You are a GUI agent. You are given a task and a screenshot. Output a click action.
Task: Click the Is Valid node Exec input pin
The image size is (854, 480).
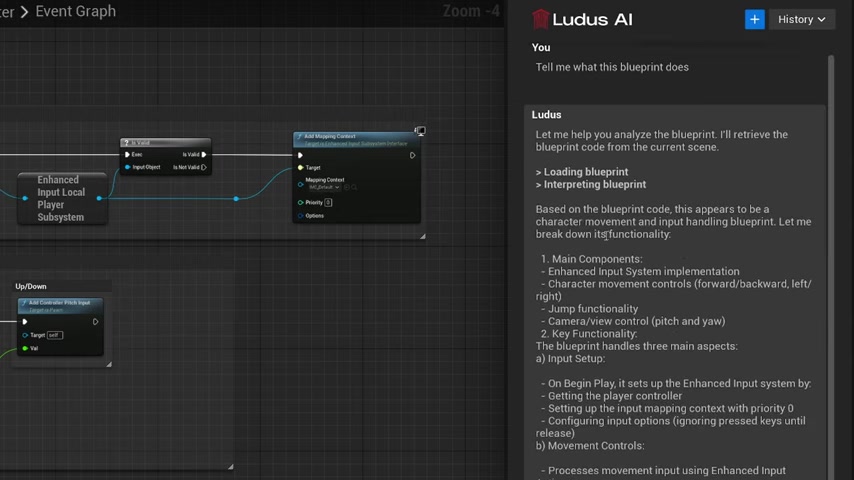(127, 155)
